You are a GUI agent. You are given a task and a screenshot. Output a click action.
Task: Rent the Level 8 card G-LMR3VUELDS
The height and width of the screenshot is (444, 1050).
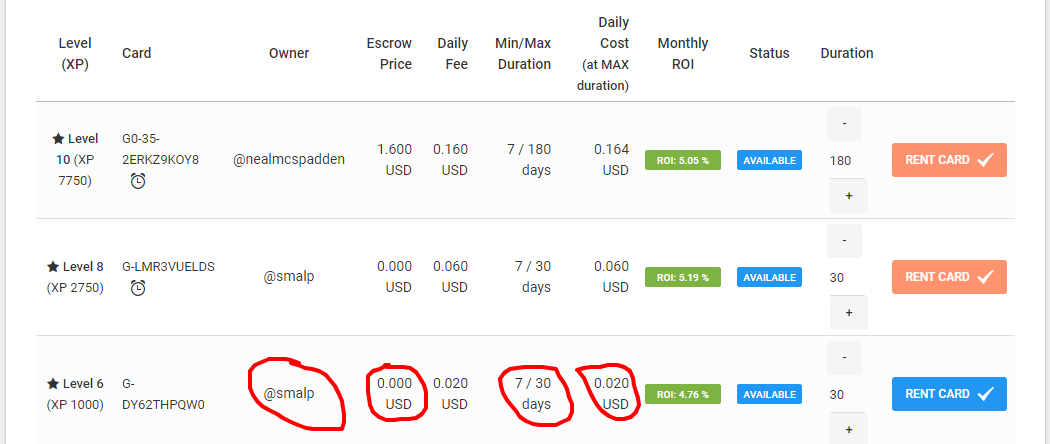pos(949,277)
